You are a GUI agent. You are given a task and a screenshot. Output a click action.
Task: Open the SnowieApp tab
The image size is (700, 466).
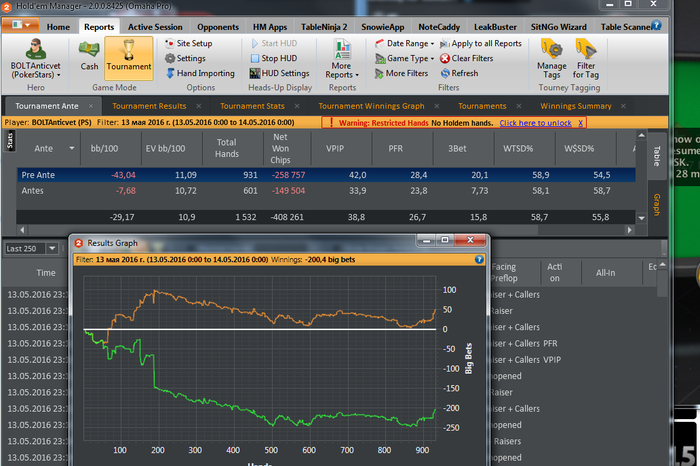tap(383, 27)
